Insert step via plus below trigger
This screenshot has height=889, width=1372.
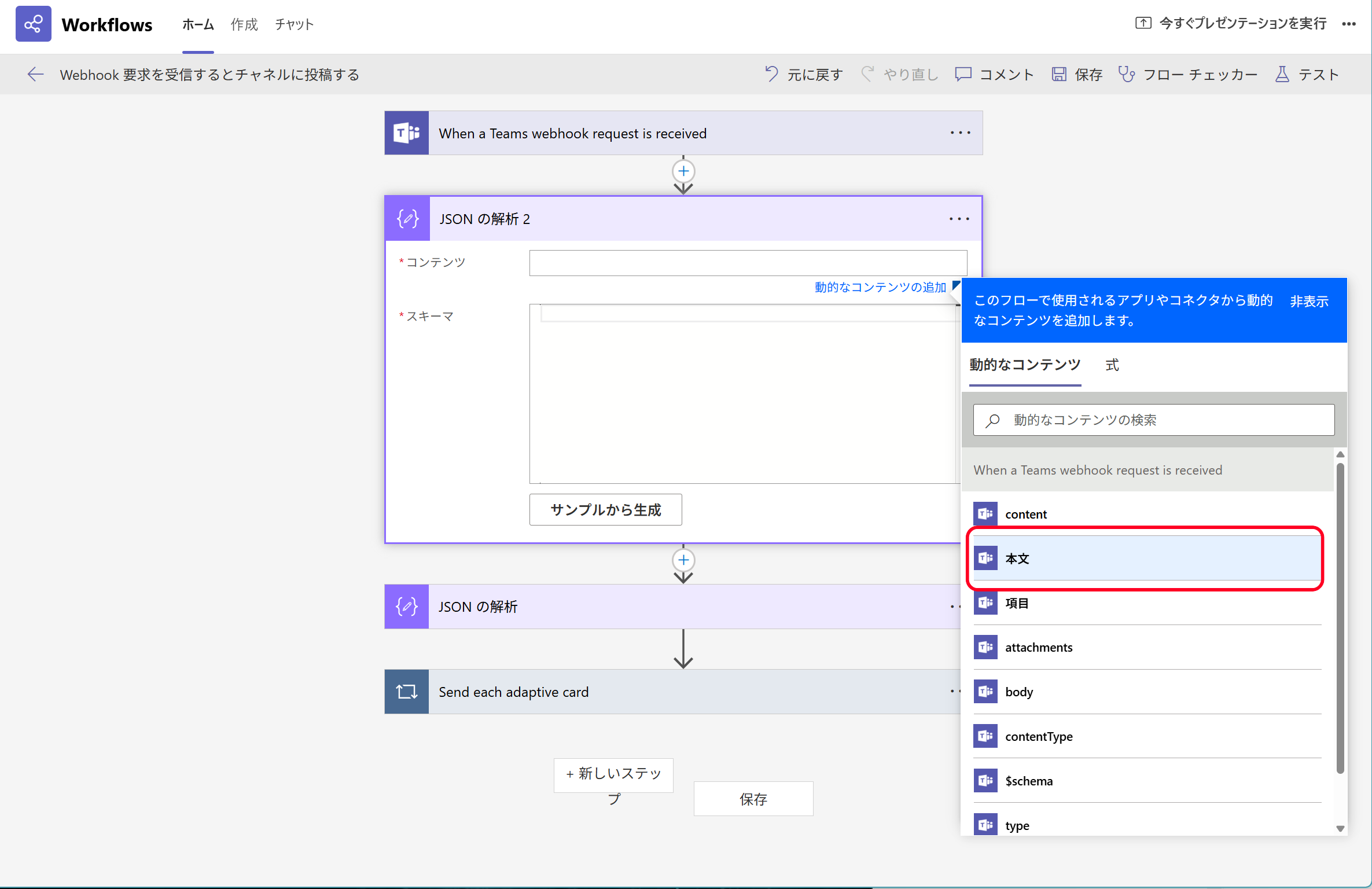click(x=683, y=171)
